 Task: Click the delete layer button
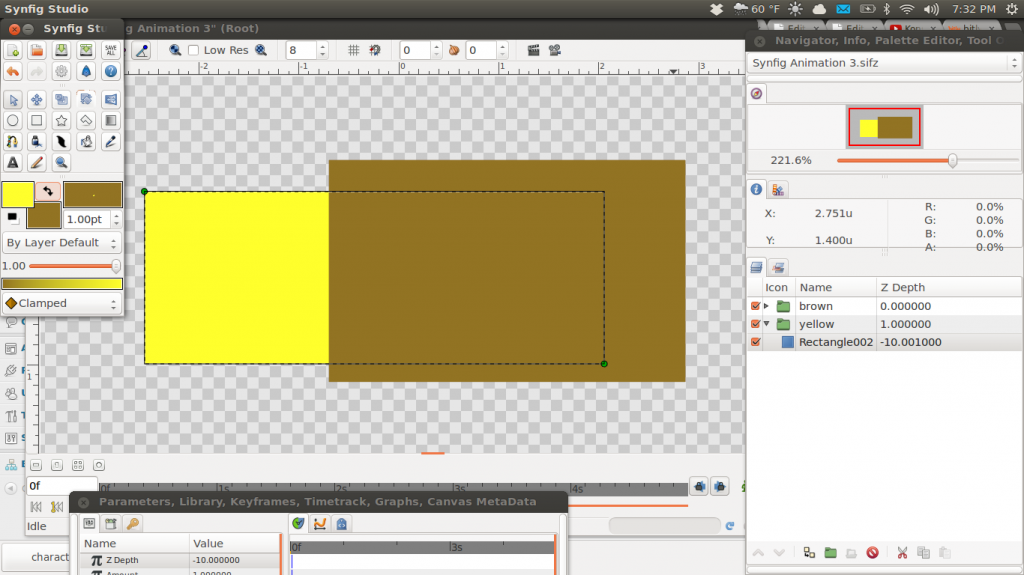tap(872, 553)
